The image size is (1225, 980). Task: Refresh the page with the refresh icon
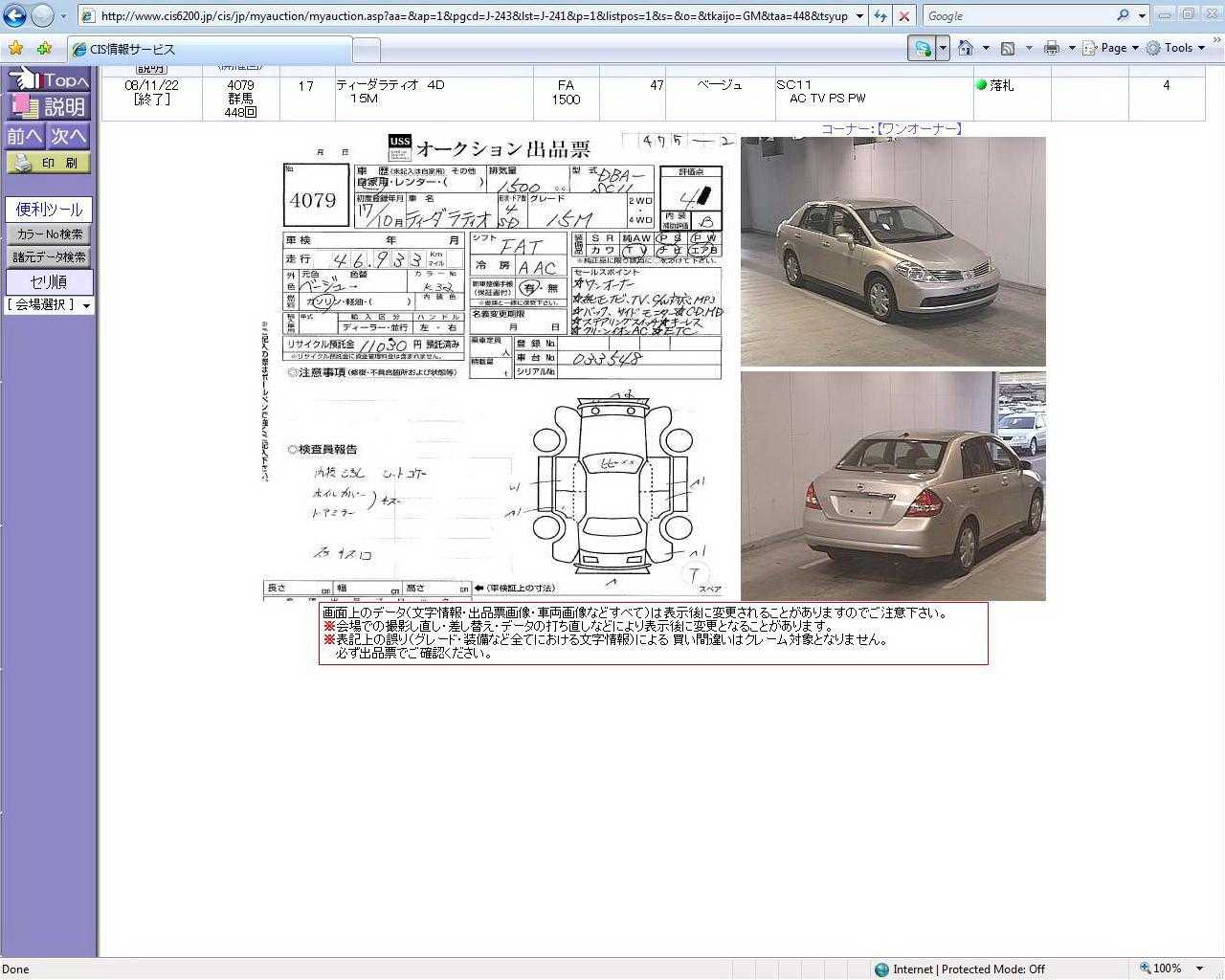click(880, 16)
